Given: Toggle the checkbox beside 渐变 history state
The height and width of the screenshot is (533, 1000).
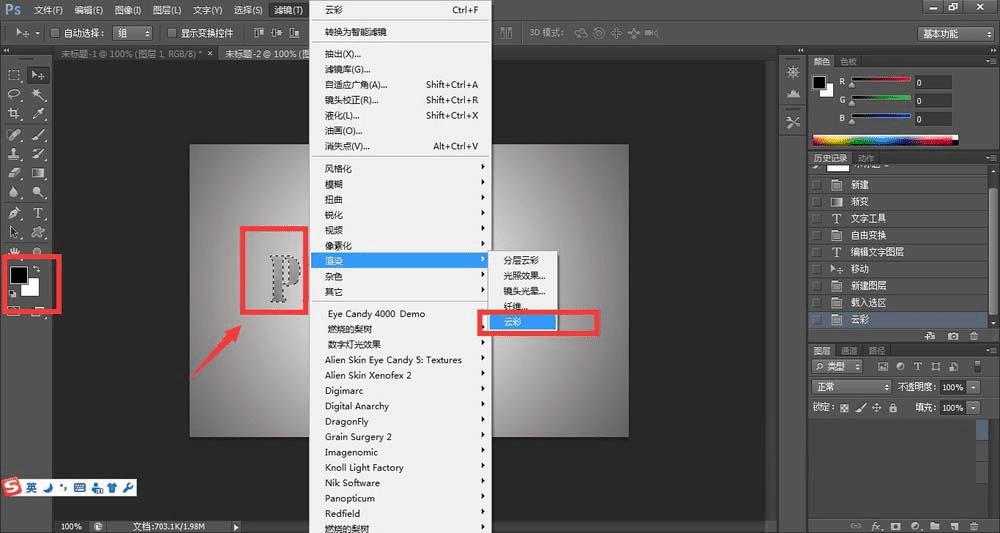Looking at the screenshot, I should pyautogui.click(x=816, y=201).
